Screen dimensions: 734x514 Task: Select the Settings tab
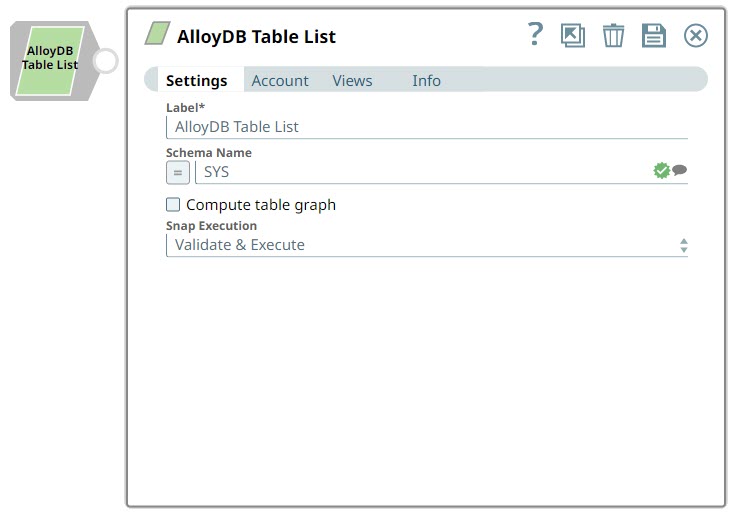point(196,81)
